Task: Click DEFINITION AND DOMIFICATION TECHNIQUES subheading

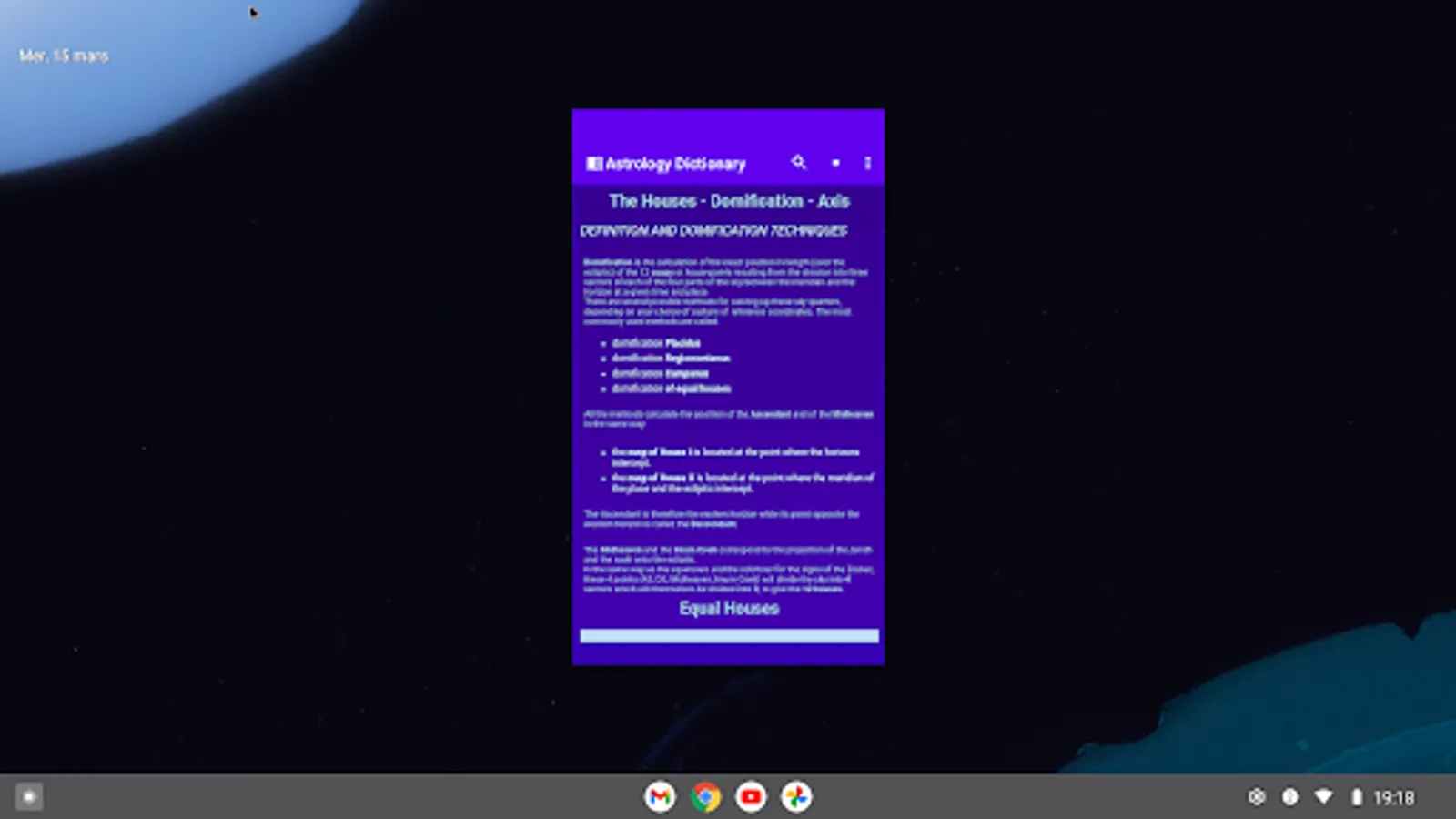Action: [x=713, y=231]
